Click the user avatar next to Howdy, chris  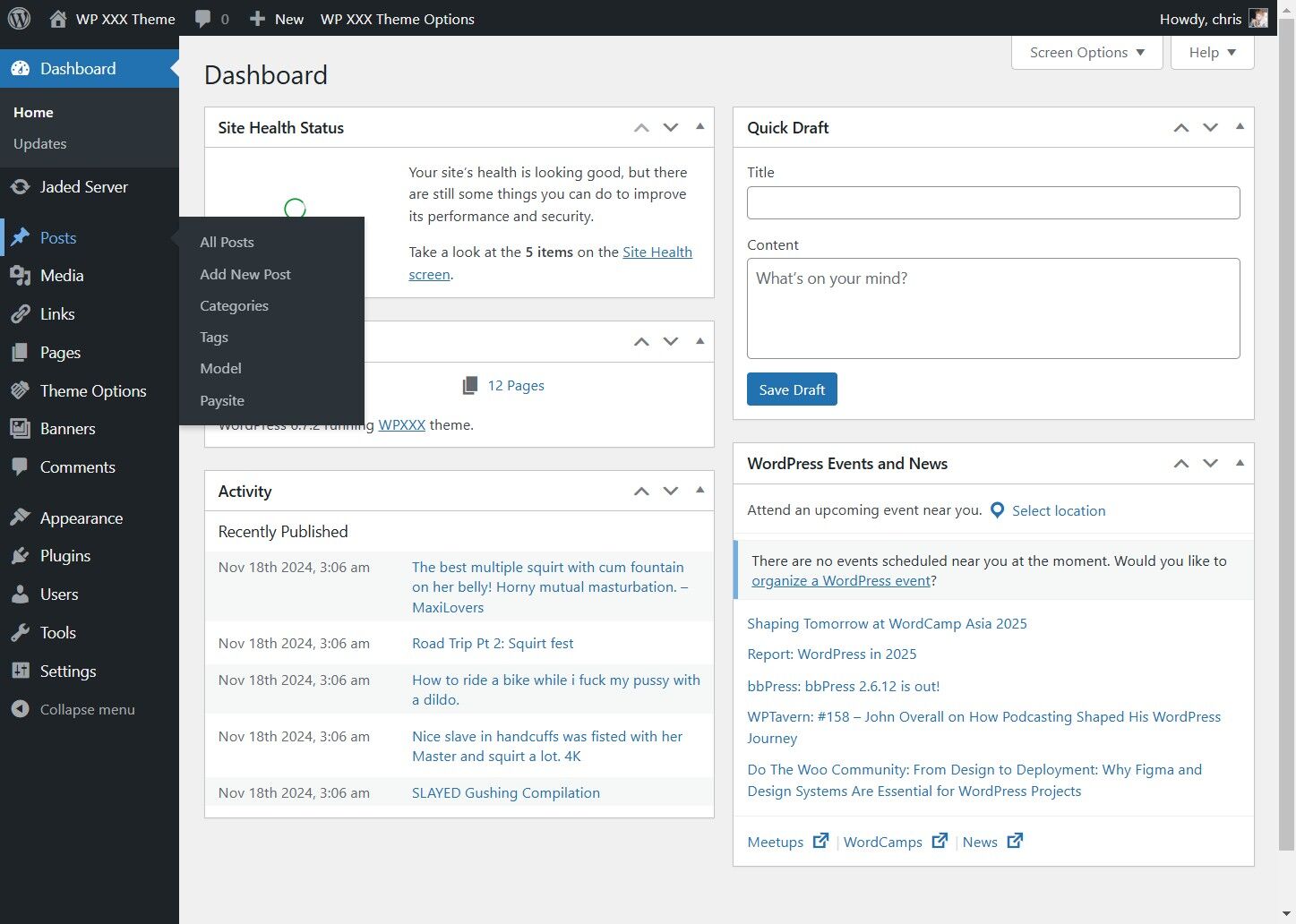(1258, 19)
